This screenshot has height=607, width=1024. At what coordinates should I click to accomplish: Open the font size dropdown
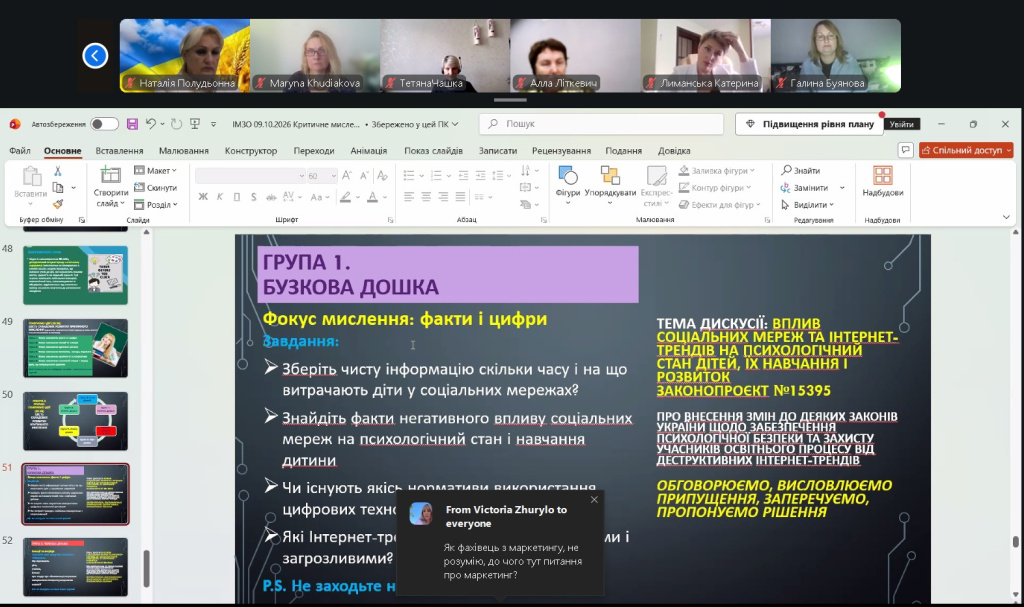click(334, 176)
